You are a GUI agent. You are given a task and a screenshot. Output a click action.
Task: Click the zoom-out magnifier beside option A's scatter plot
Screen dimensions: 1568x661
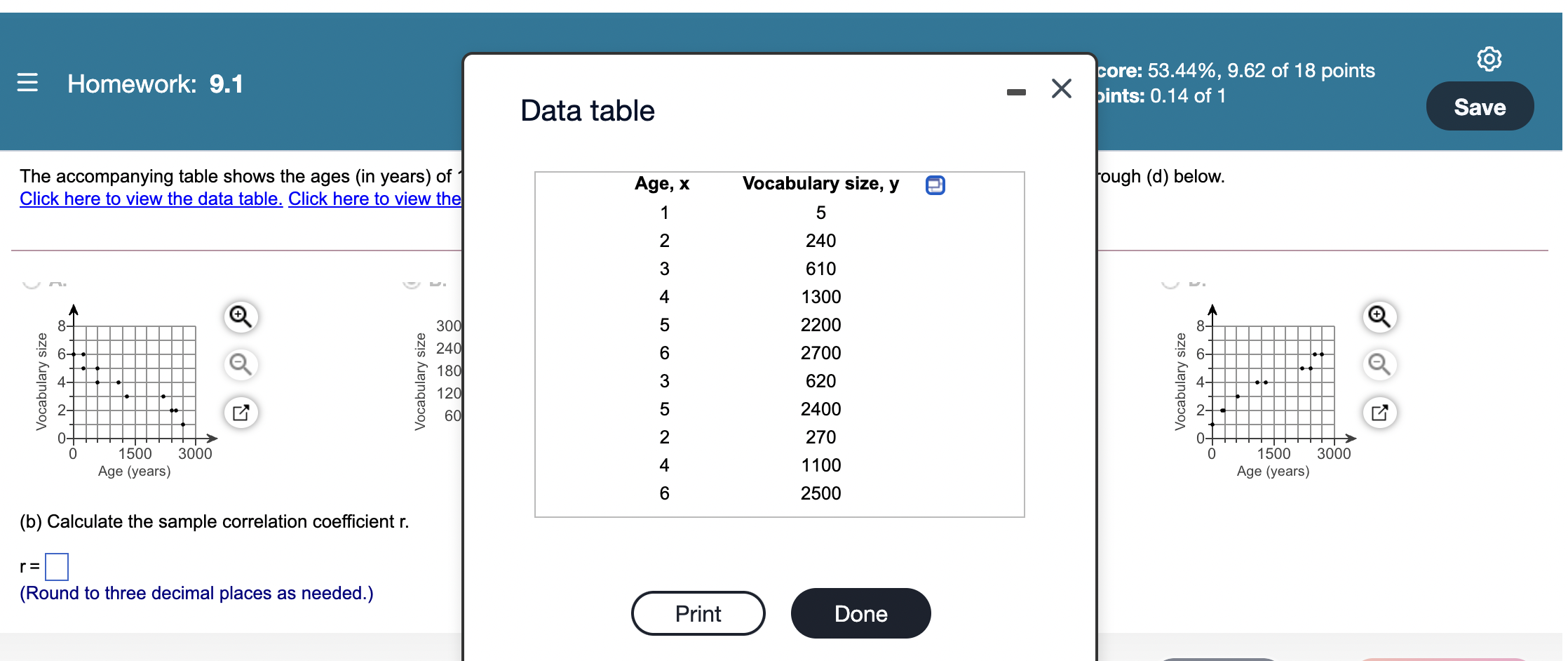241,364
